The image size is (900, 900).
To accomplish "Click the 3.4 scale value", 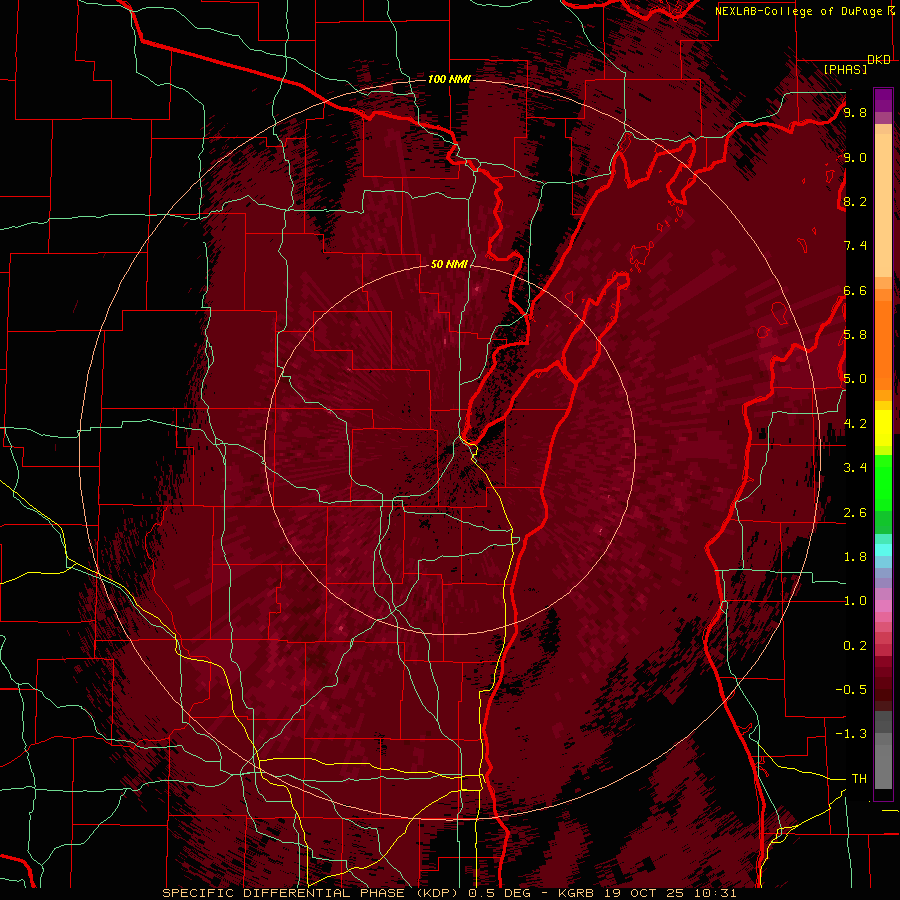I will [855, 468].
